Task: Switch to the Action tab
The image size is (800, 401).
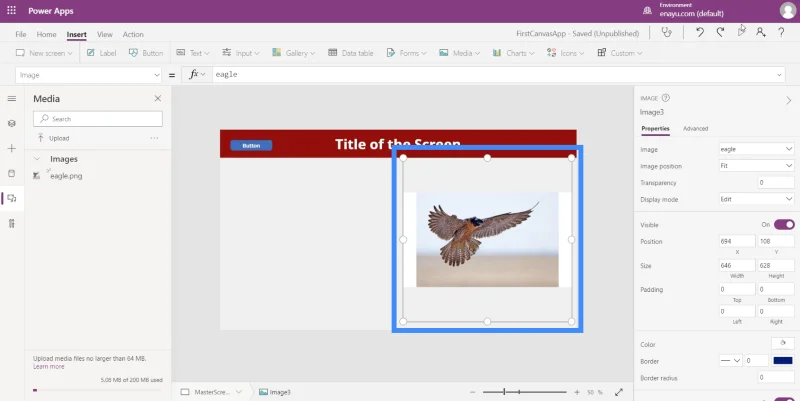Action: pyautogui.click(x=133, y=34)
